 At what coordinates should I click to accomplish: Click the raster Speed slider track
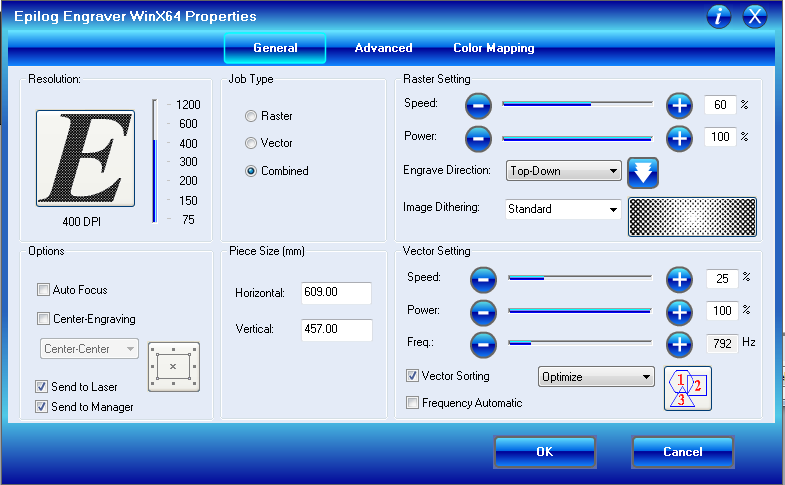tap(578, 104)
